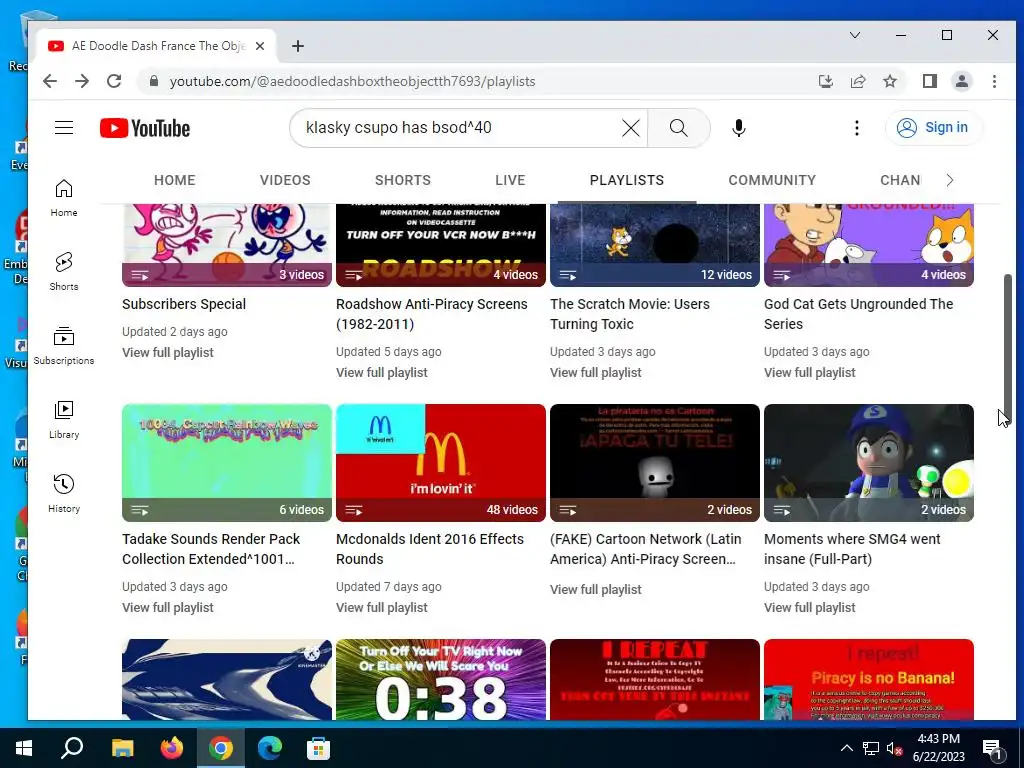Viewport: 1024px width, 768px height.
Task: Open the Chrome three-dot menu
Action: 994,81
